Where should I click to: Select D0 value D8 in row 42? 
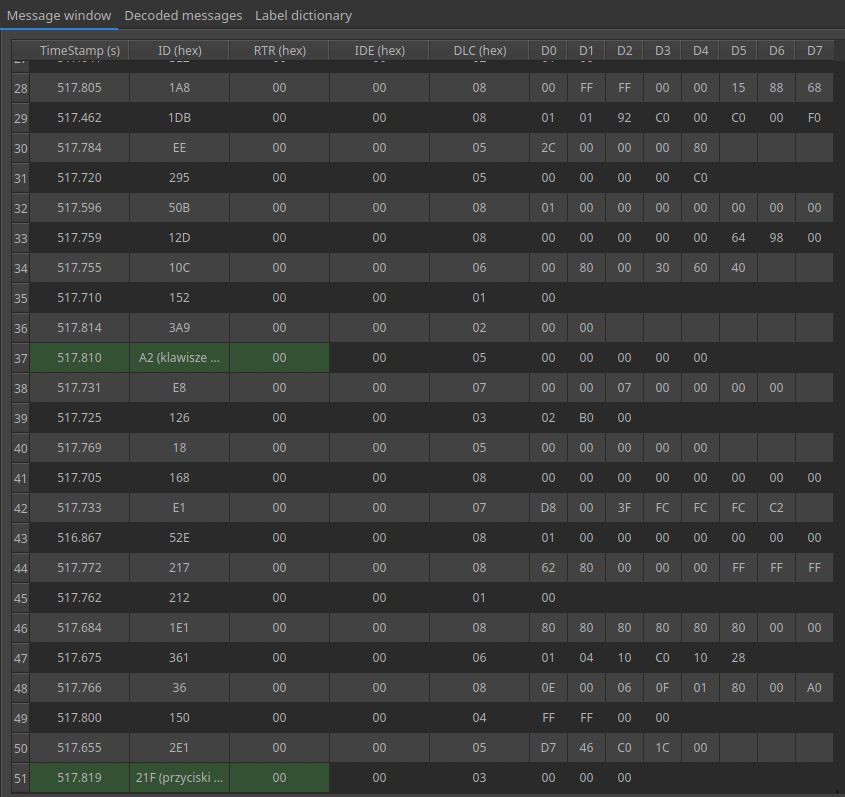tap(548, 508)
